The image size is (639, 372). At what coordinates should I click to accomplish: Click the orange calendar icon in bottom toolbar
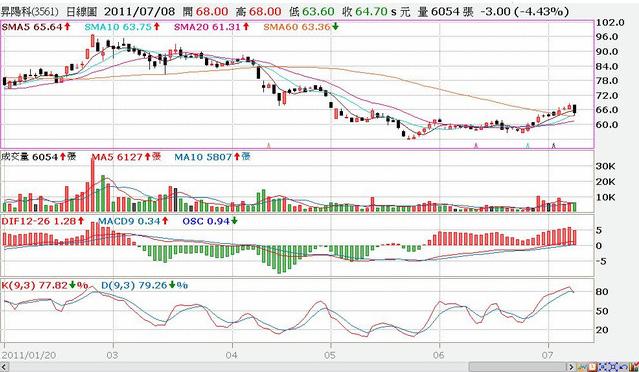[593, 367]
